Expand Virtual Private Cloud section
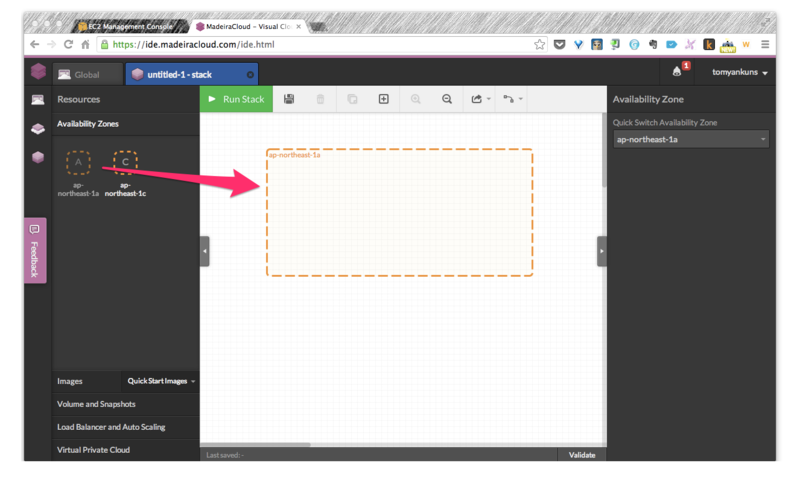 click(x=126, y=450)
